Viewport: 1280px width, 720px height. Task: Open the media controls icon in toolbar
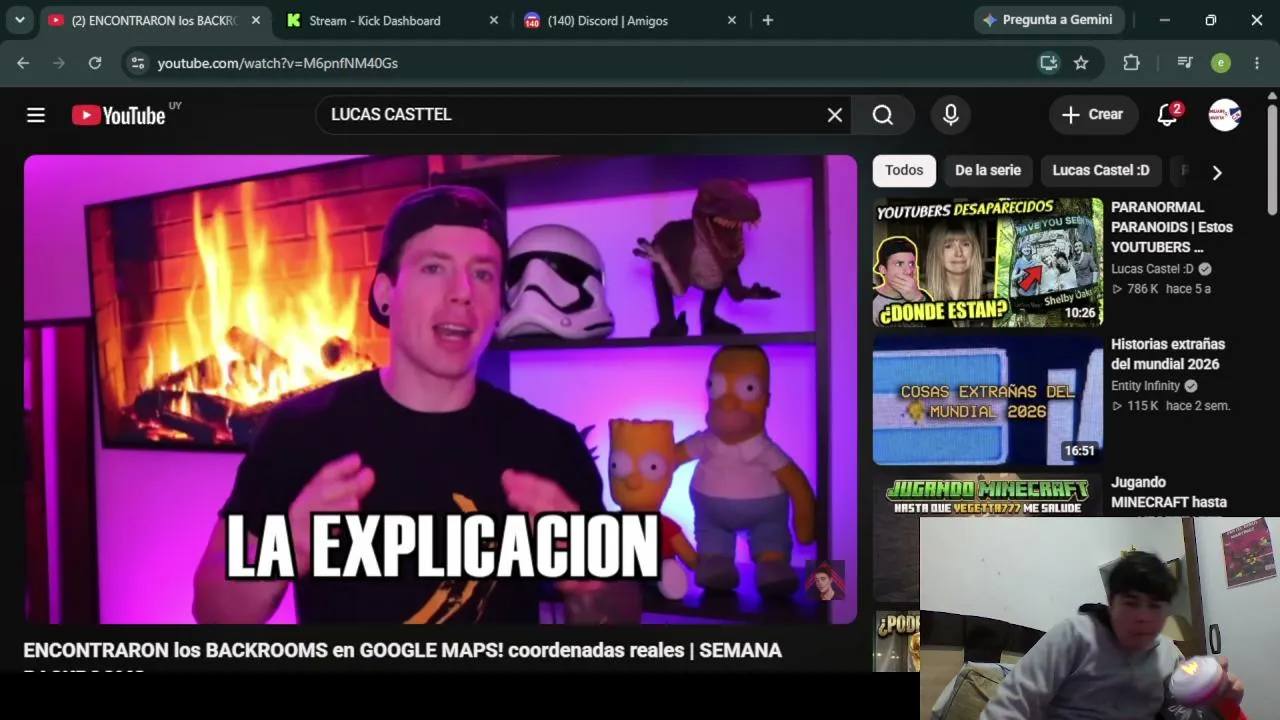point(1185,63)
